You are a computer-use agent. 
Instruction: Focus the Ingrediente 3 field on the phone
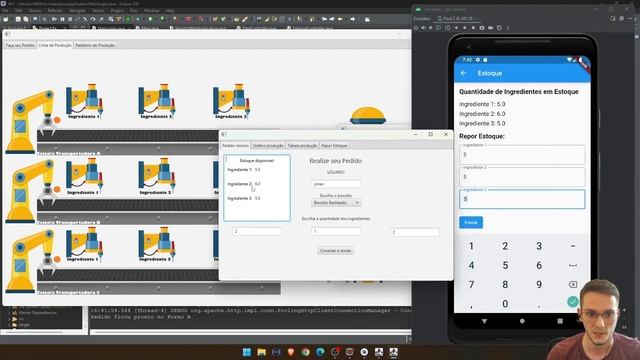point(522,199)
